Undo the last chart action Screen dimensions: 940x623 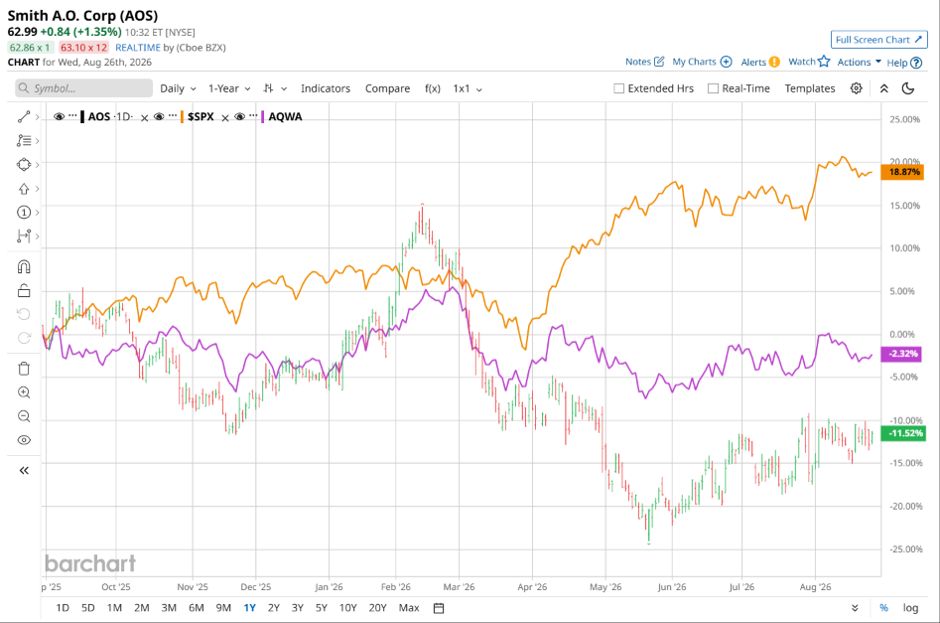click(23, 314)
